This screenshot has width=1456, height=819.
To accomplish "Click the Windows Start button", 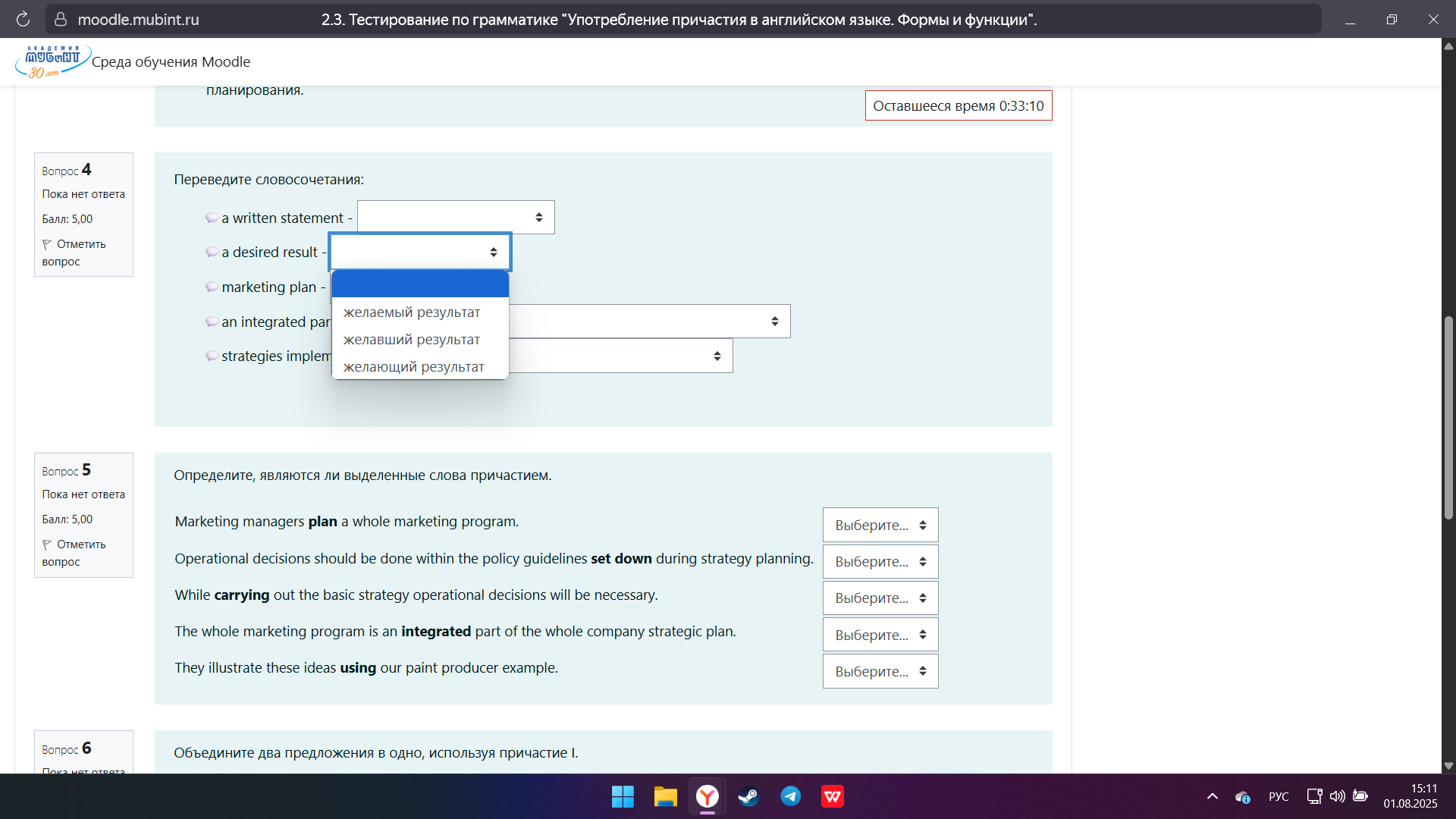I will 623,796.
